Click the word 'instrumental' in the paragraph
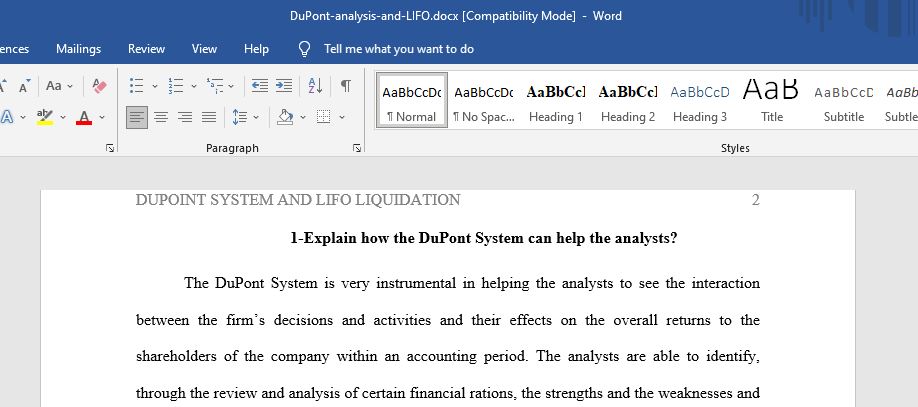Screen dimensions: 918x407 [x=416, y=283]
